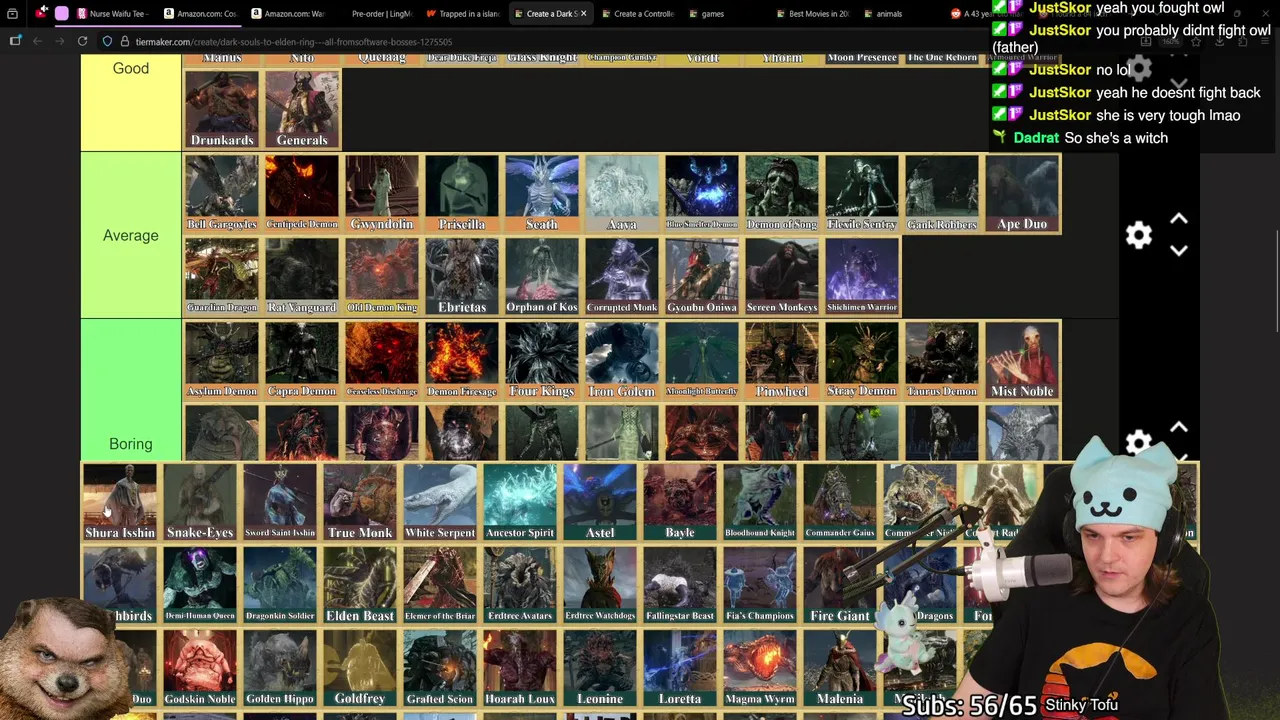Viewport: 1280px width, 720px height.
Task: Select the Drunkards boss tile
Action: pyautogui.click(x=222, y=110)
